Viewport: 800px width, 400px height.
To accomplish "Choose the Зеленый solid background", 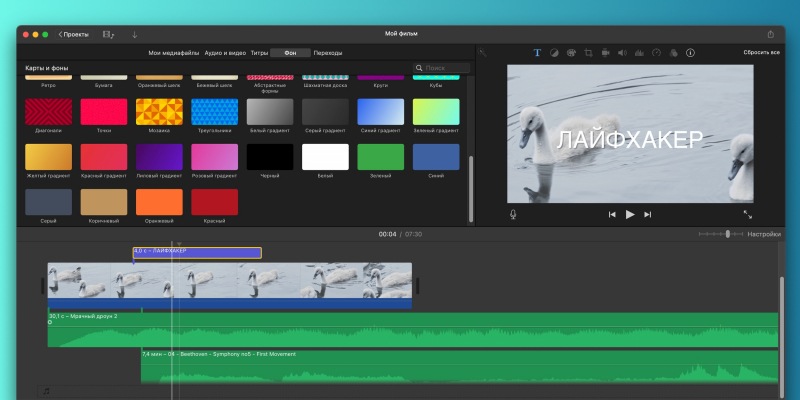I will click(381, 157).
